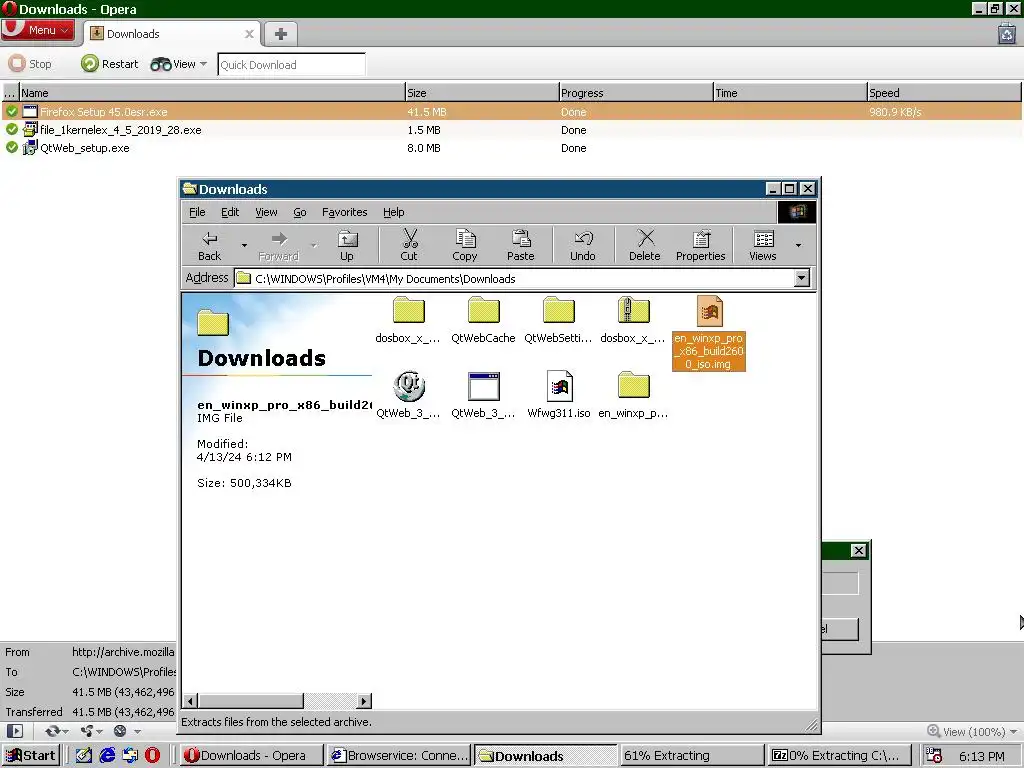Select the QtWebCache folder
1024x768 pixels.
(x=483, y=320)
